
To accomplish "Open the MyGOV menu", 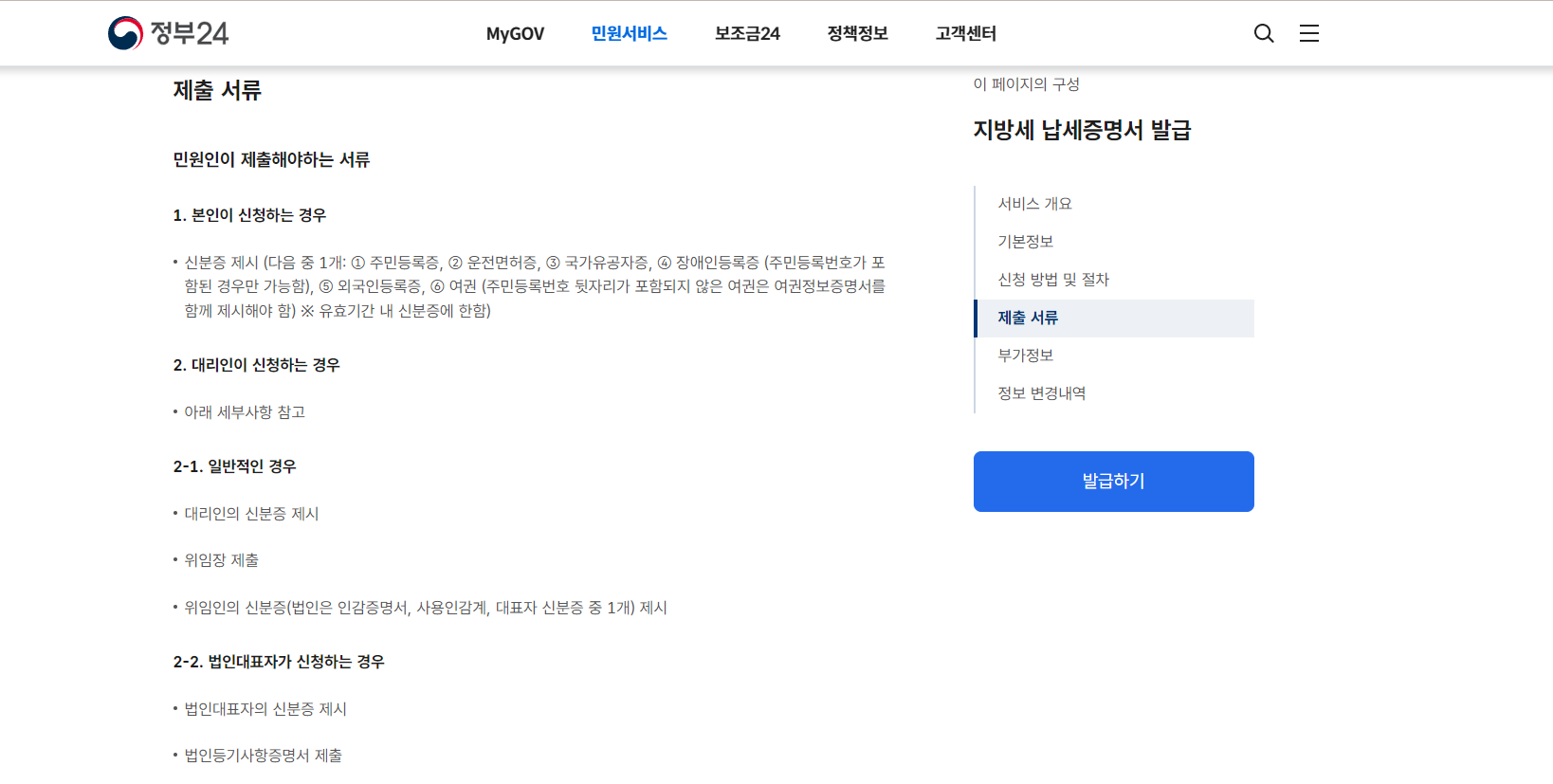I will 515,33.
